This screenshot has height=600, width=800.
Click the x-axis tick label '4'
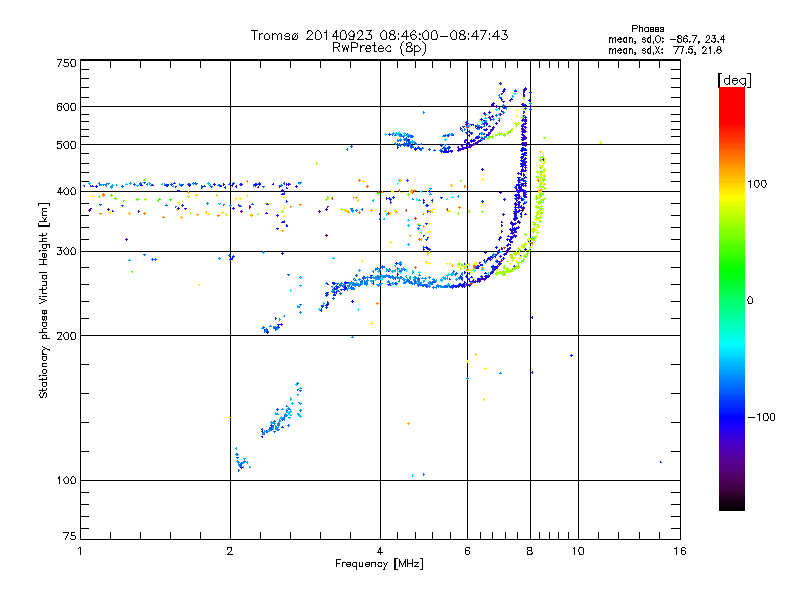point(380,551)
